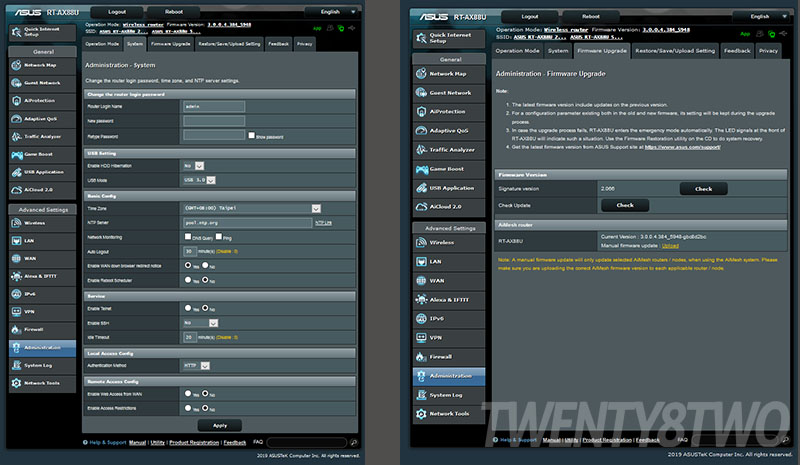Select Yes for Enable Reboot Scheduler

coord(188,280)
